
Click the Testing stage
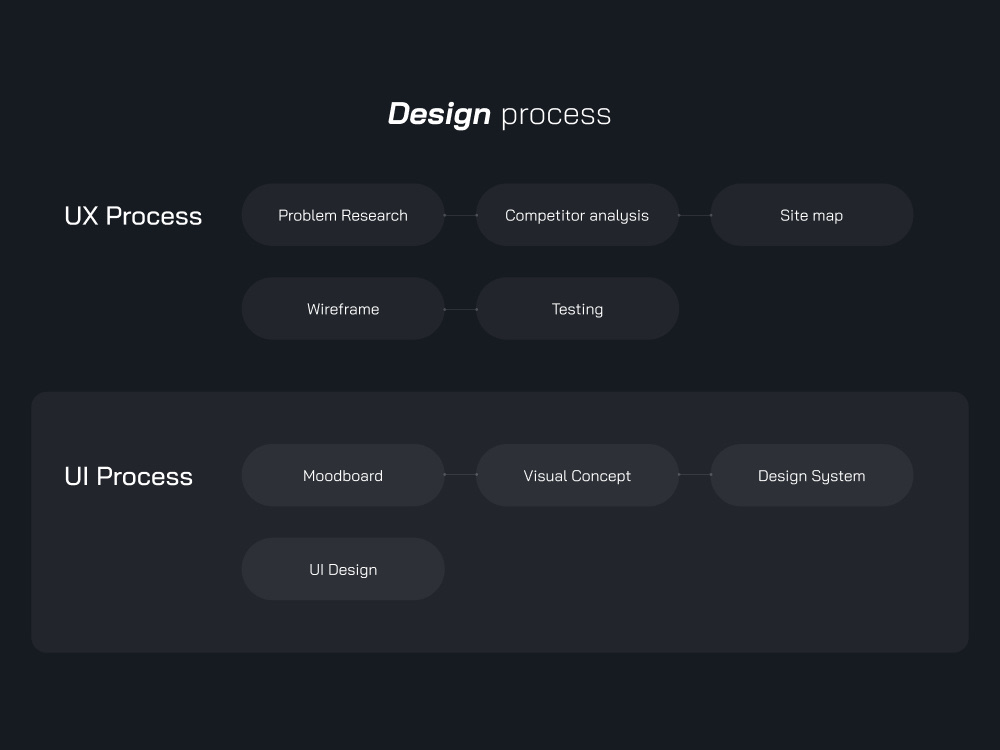577,309
